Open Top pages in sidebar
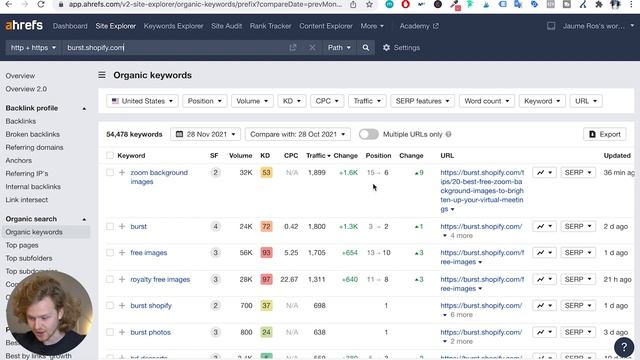Image resolution: width=640 pixels, height=360 pixels. pos(22,245)
